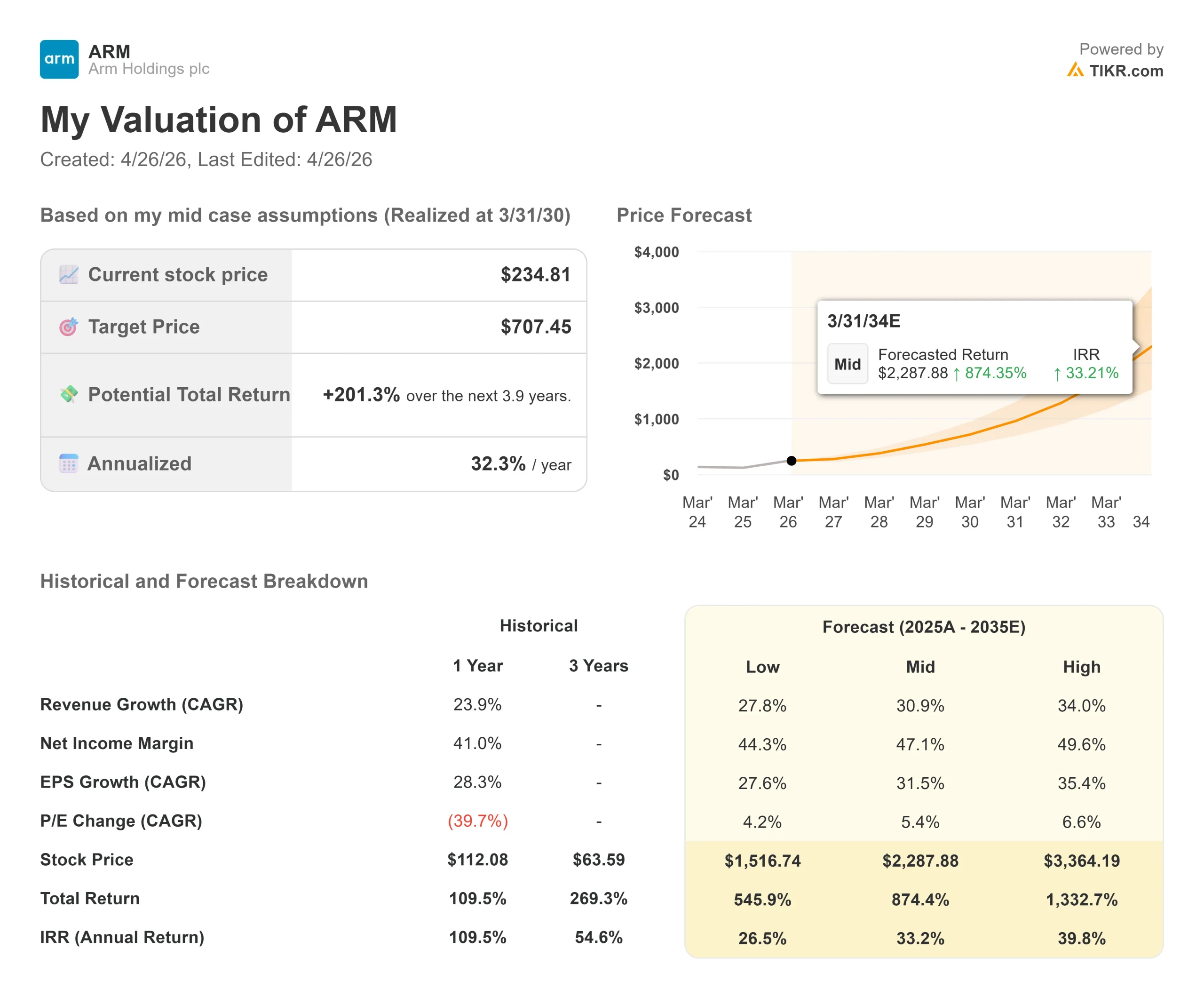The image size is (1204, 989).
Task: Click the green arrow next to 874.35%
Action: click(956, 374)
